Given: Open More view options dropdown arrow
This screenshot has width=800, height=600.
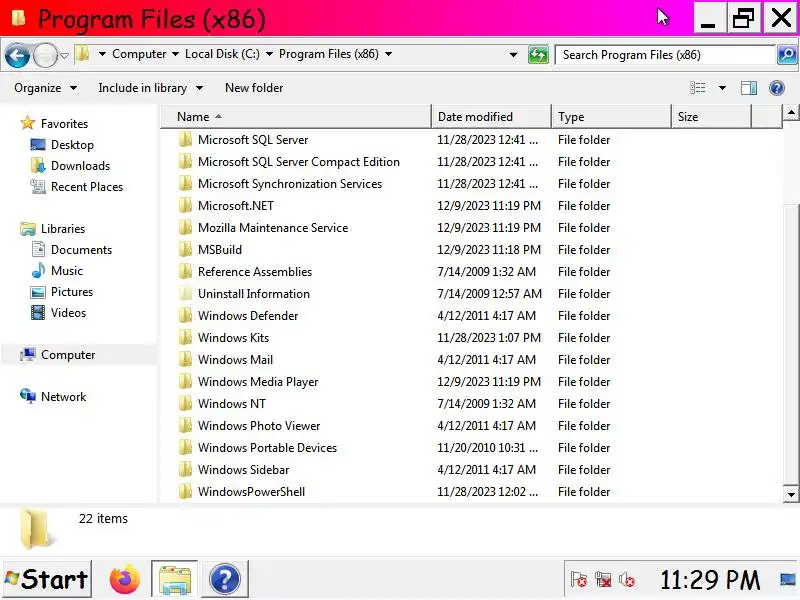Looking at the screenshot, I should (x=722, y=88).
